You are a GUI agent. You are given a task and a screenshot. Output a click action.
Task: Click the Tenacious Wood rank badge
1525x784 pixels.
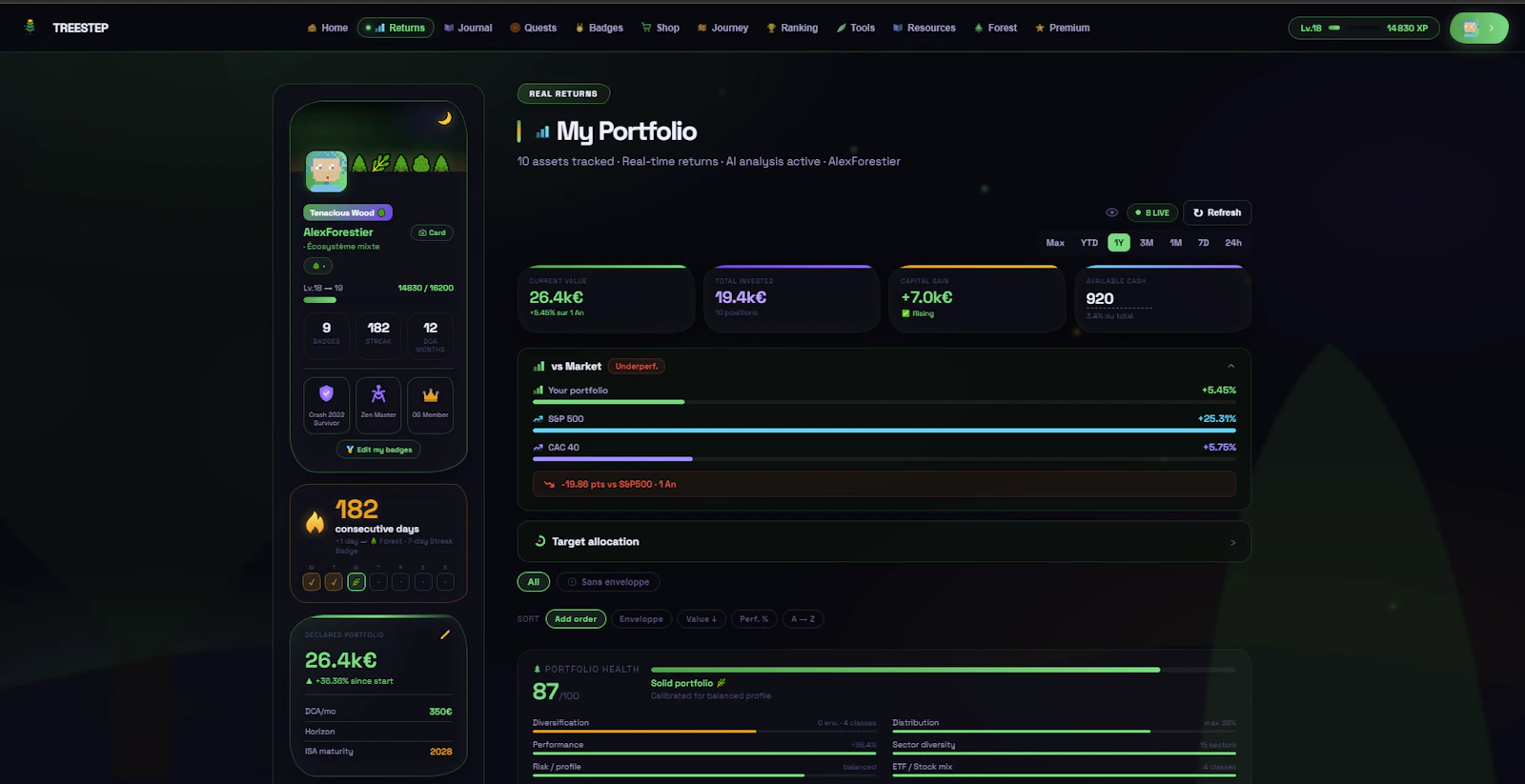pos(348,212)
